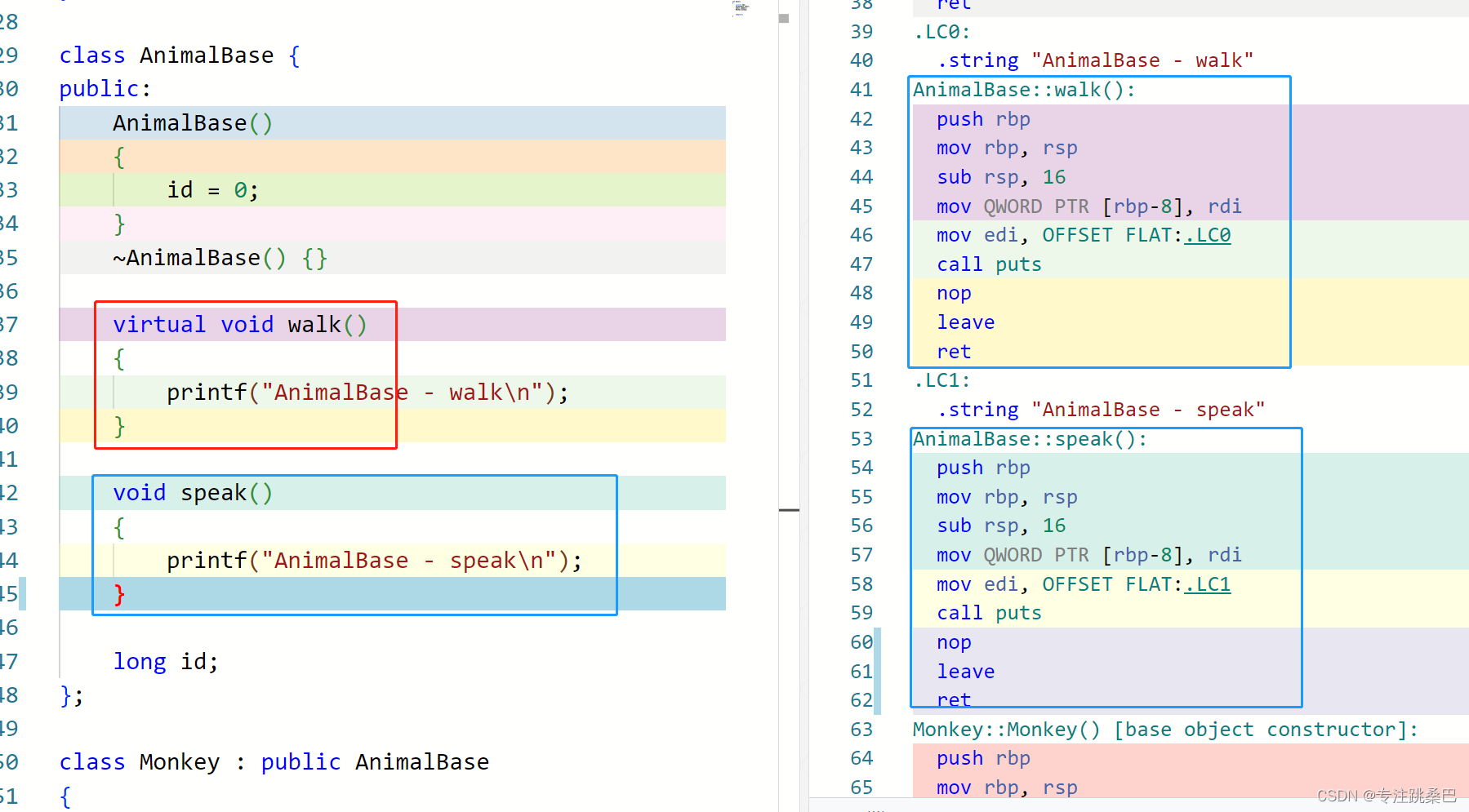Click the Monkey::Monkey() base object constructor label
Screen dimensions: 1469x812
point(1164,730)
